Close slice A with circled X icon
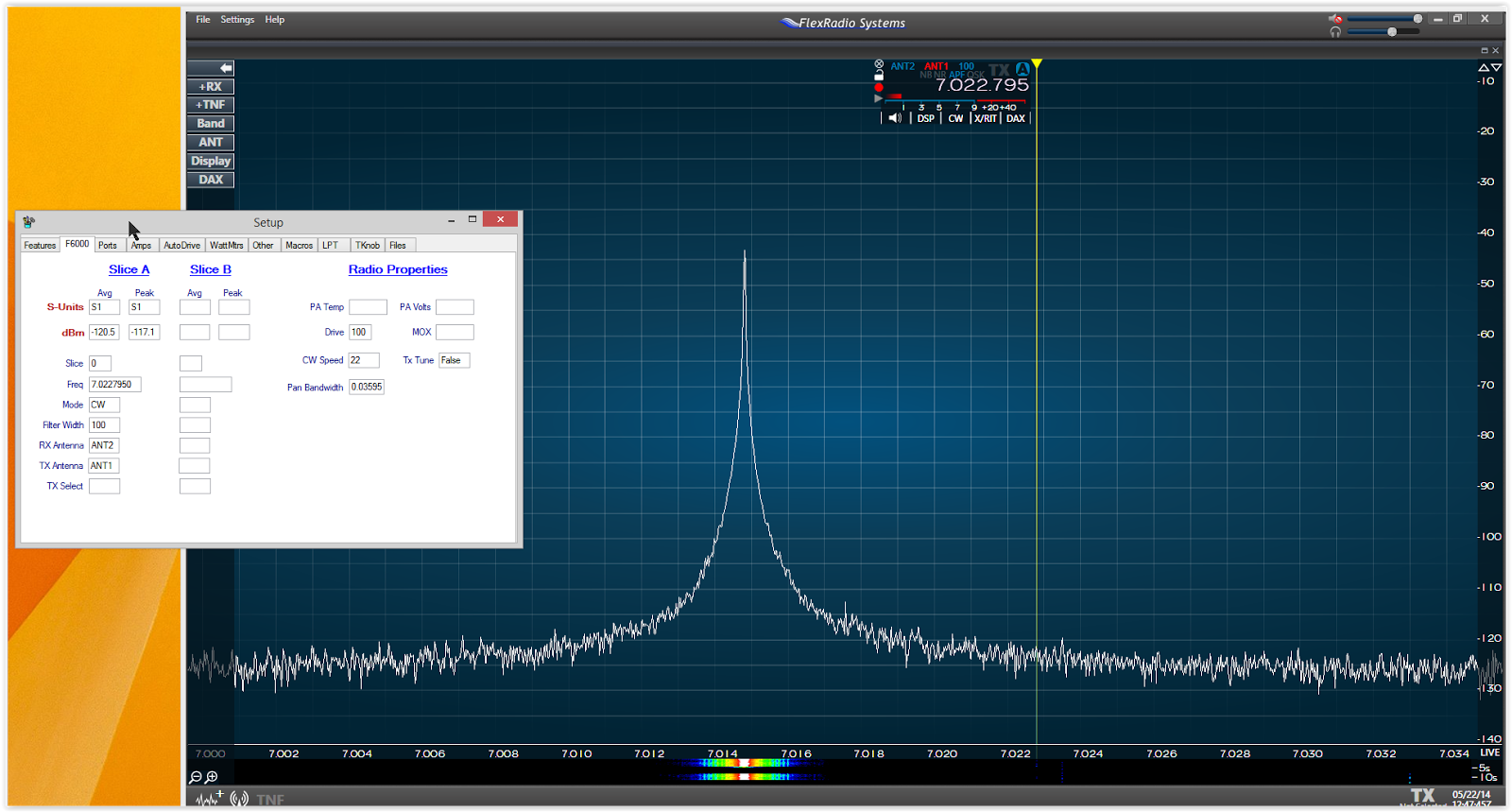1512x812 pixels. click(x=879, y=64)
